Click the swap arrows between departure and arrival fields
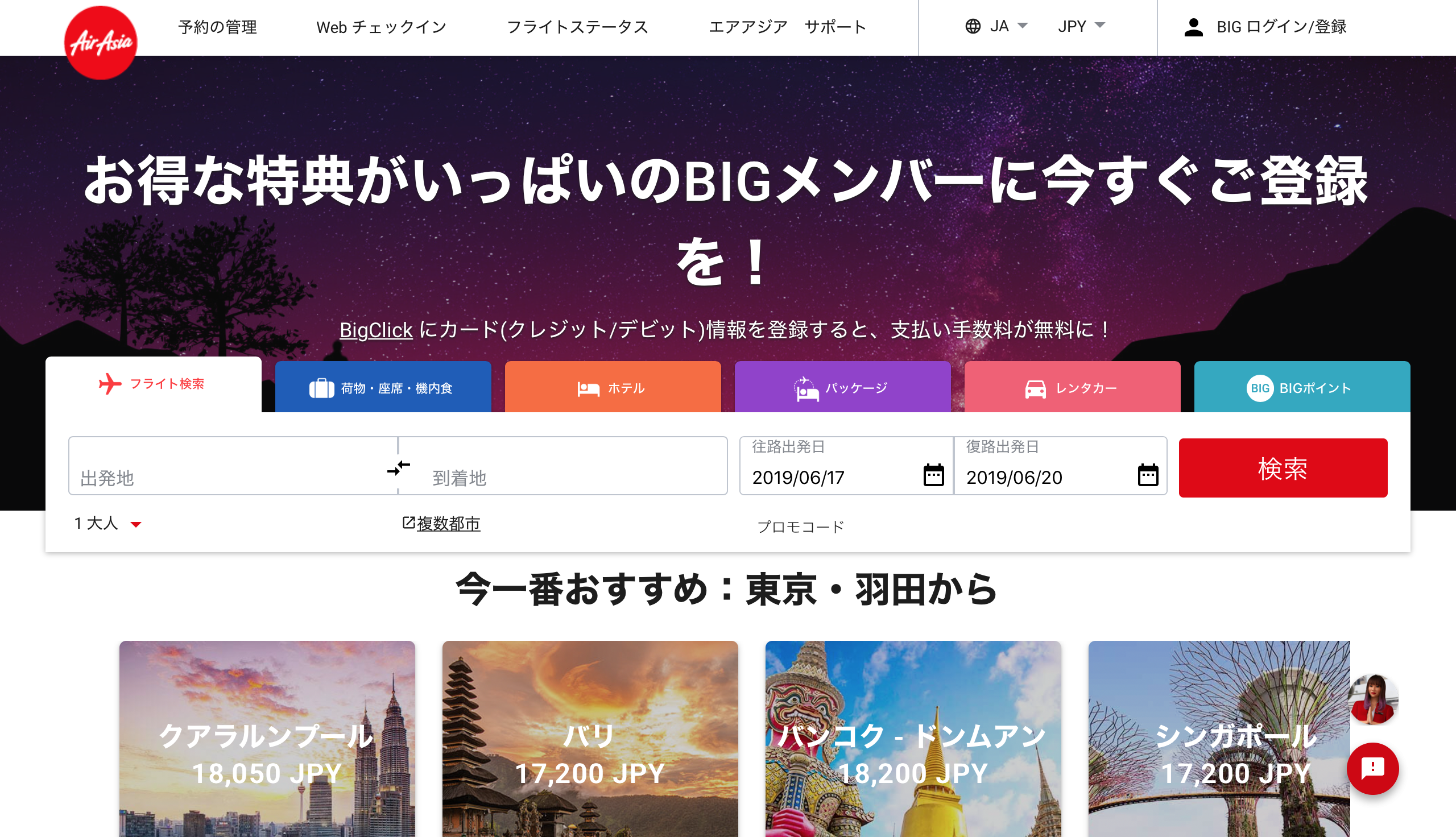Viewport: 1456px width, 837px height. [399, 469]
